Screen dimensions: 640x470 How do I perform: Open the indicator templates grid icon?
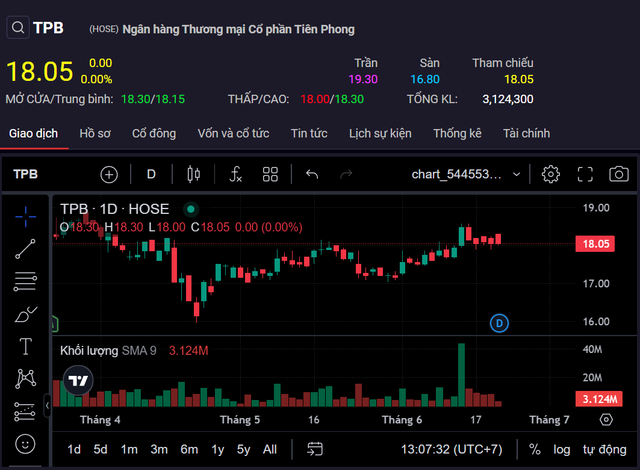[x=270, y=174]
